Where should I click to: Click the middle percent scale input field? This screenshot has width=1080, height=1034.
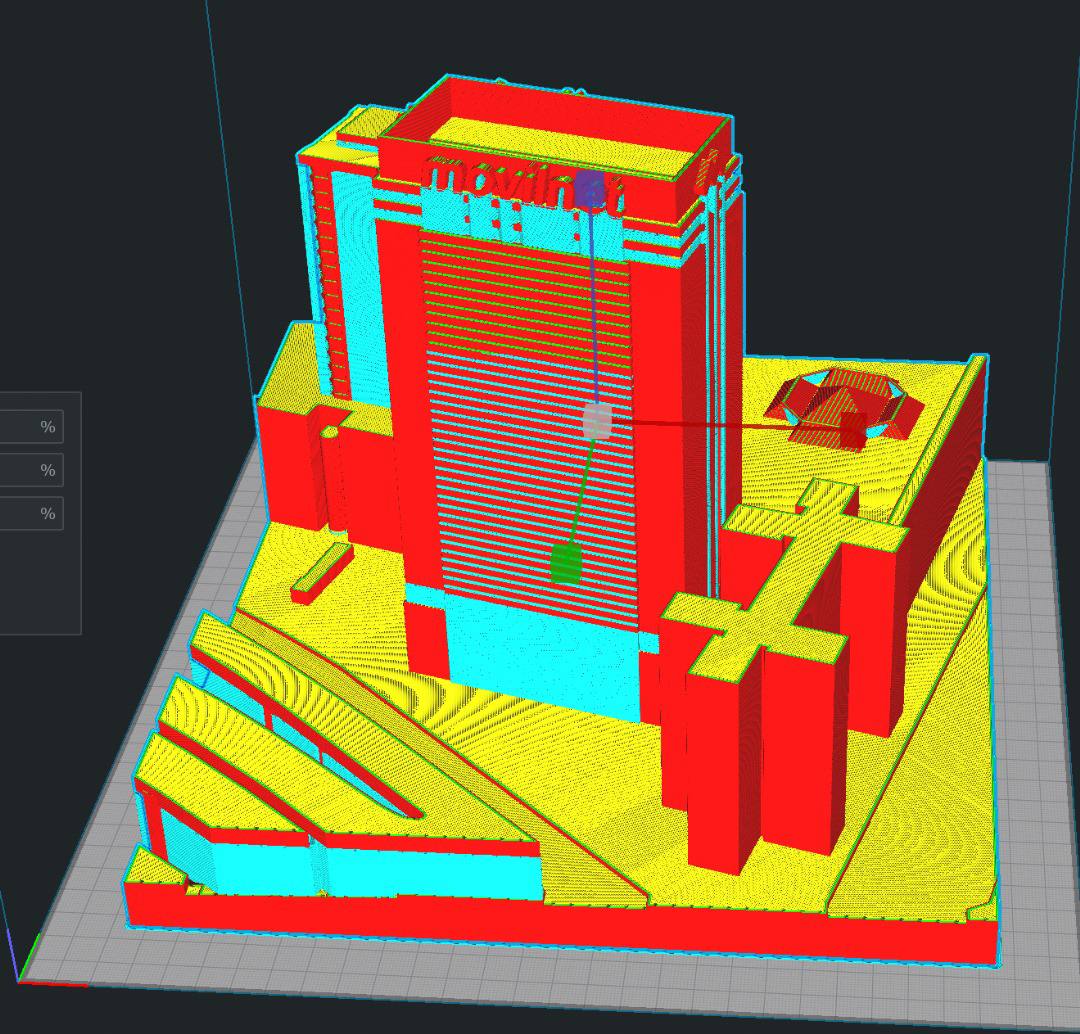point(31,470)
